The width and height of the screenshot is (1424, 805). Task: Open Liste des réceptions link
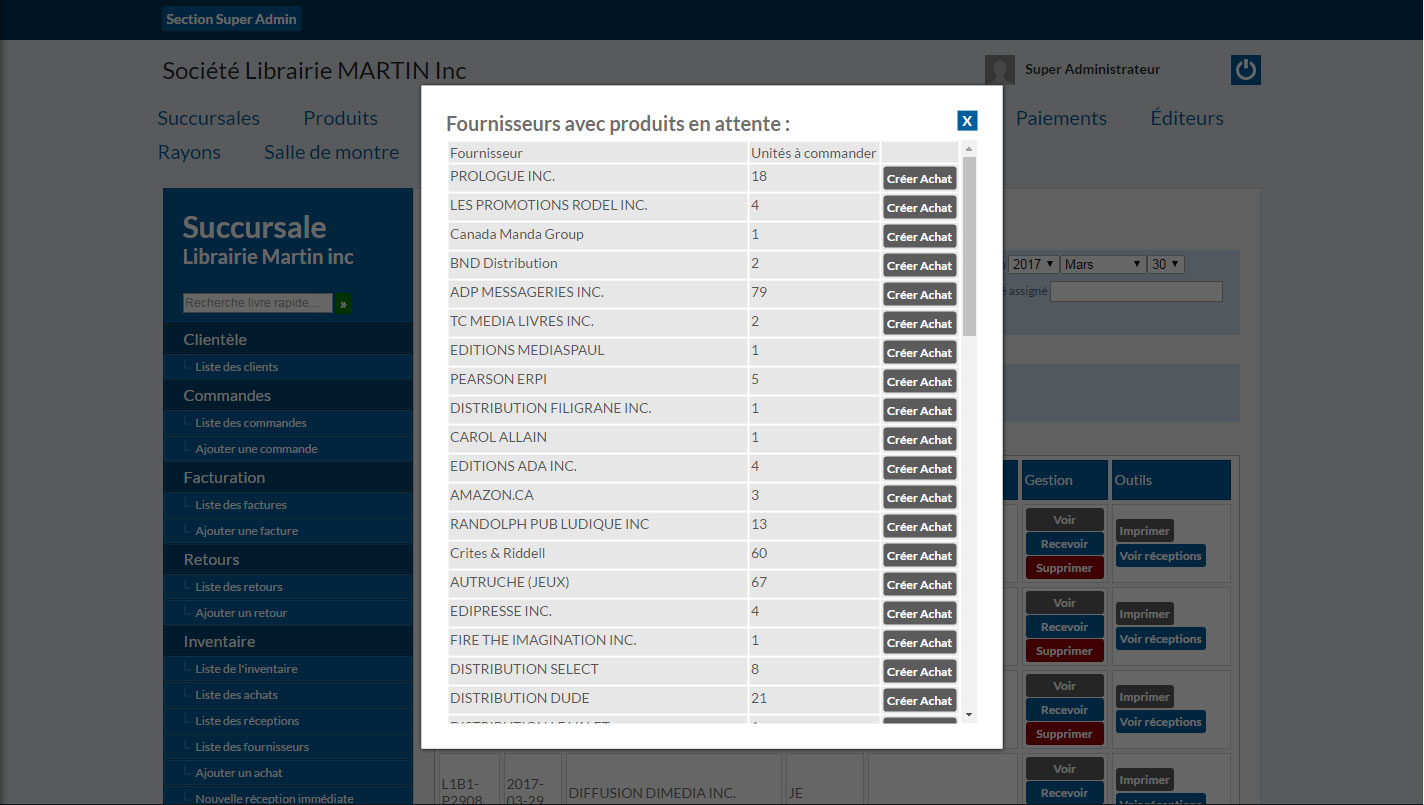click(247, 721)
